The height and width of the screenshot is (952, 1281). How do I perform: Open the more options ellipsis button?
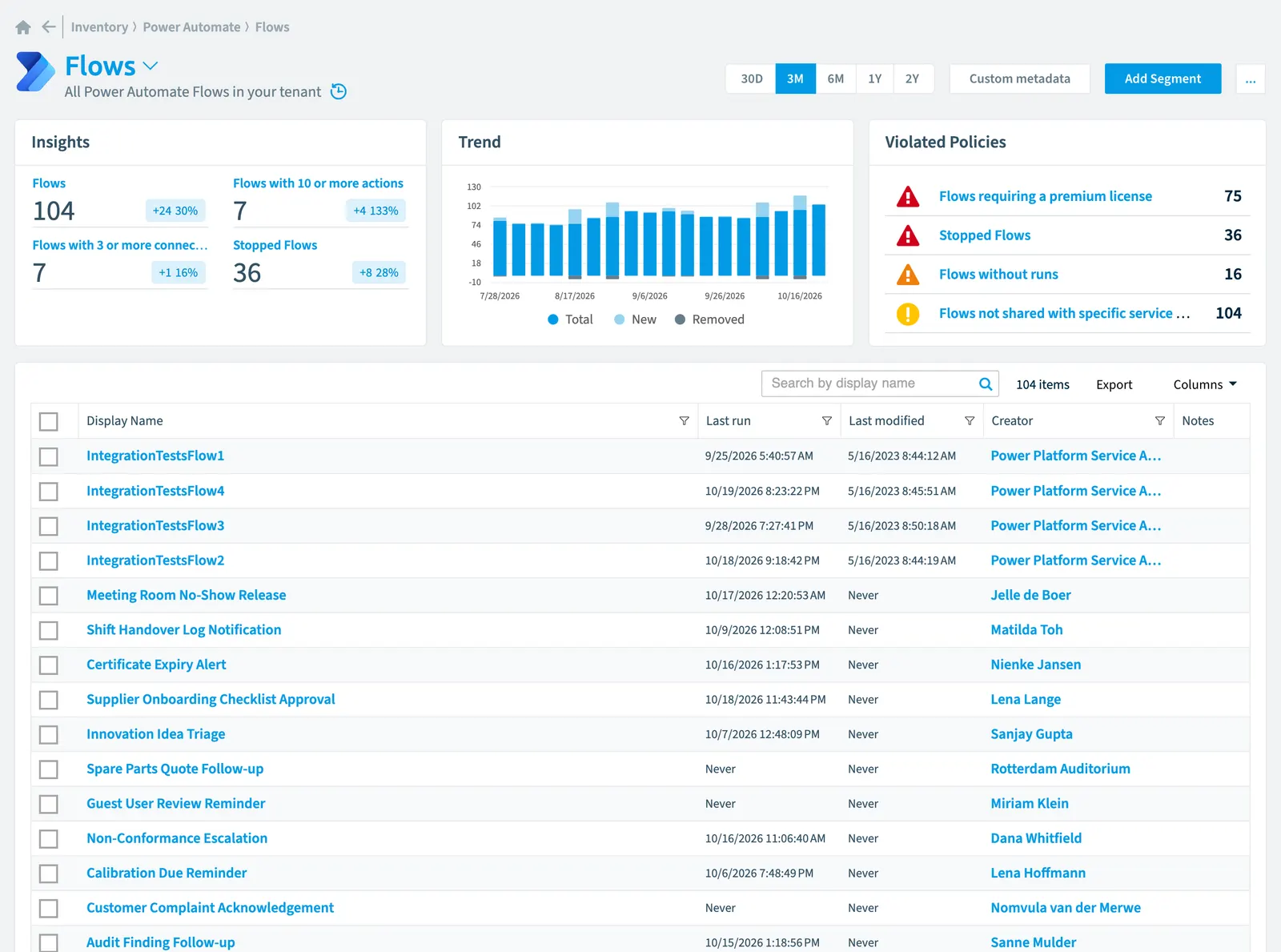click(x=1251, y=78)
